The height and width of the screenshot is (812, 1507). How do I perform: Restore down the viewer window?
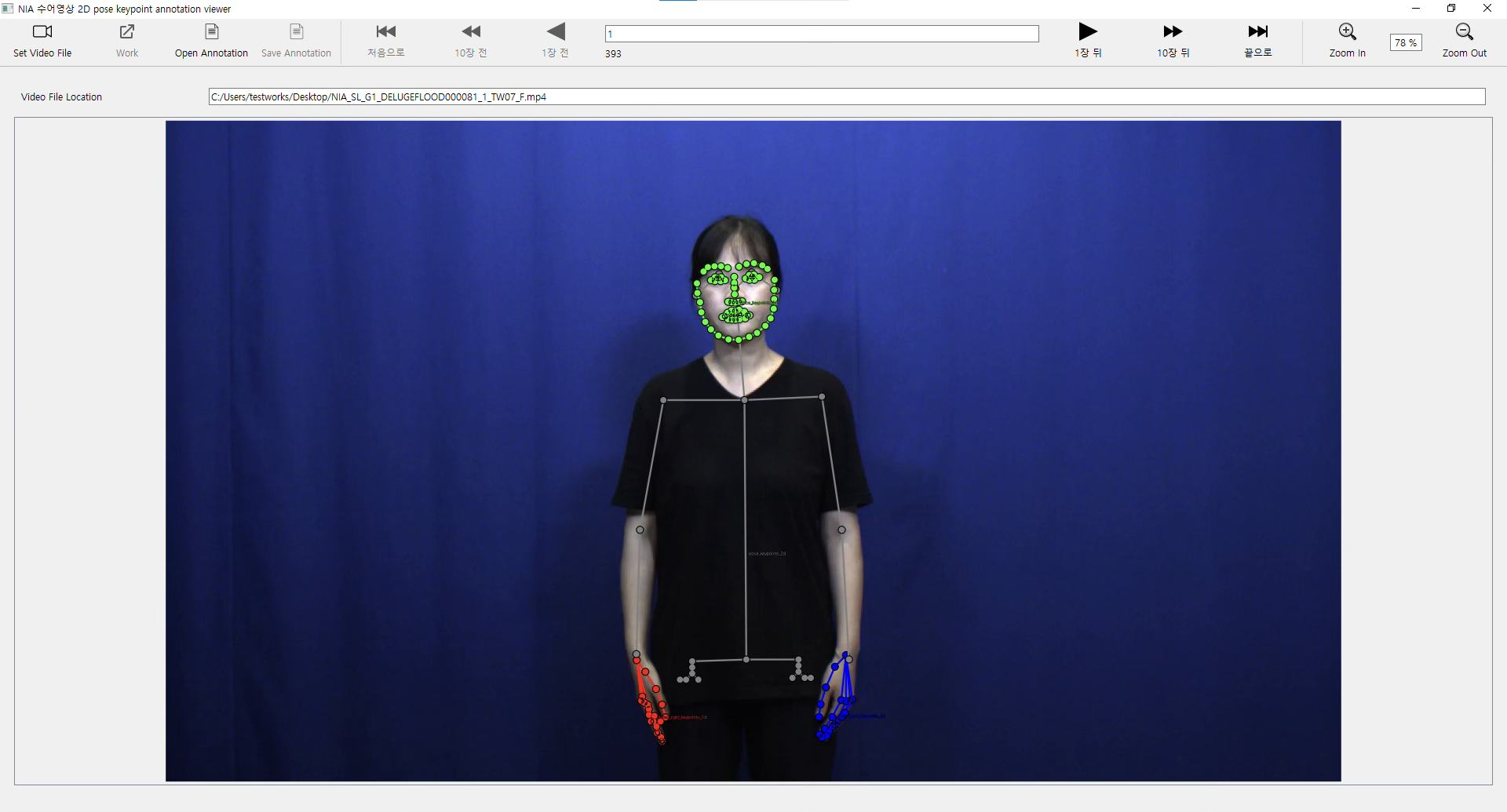(1451, 9)
